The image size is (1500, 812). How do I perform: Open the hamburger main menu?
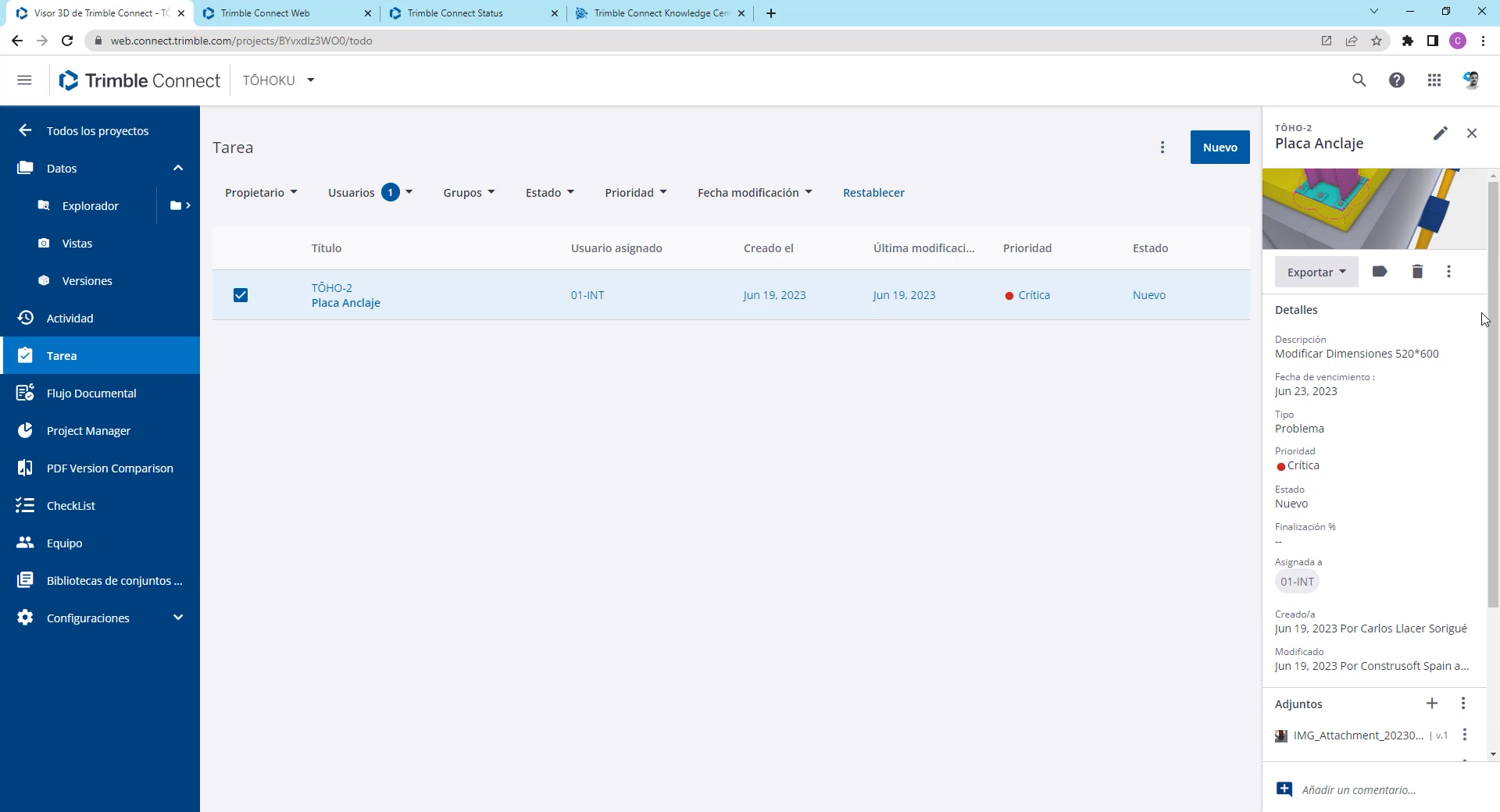coord(24,80)
